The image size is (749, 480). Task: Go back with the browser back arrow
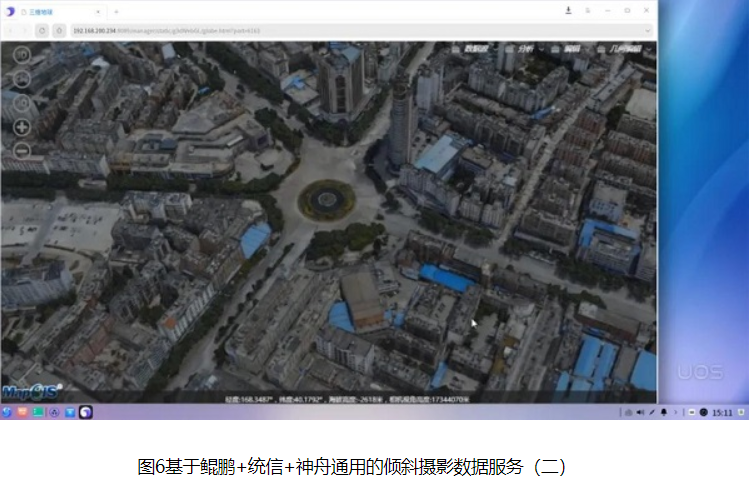tap(11, 30)
